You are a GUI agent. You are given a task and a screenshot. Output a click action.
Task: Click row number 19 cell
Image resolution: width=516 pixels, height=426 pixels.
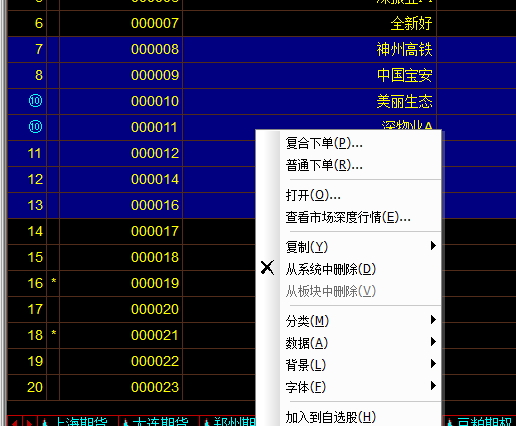click(27, 361)
